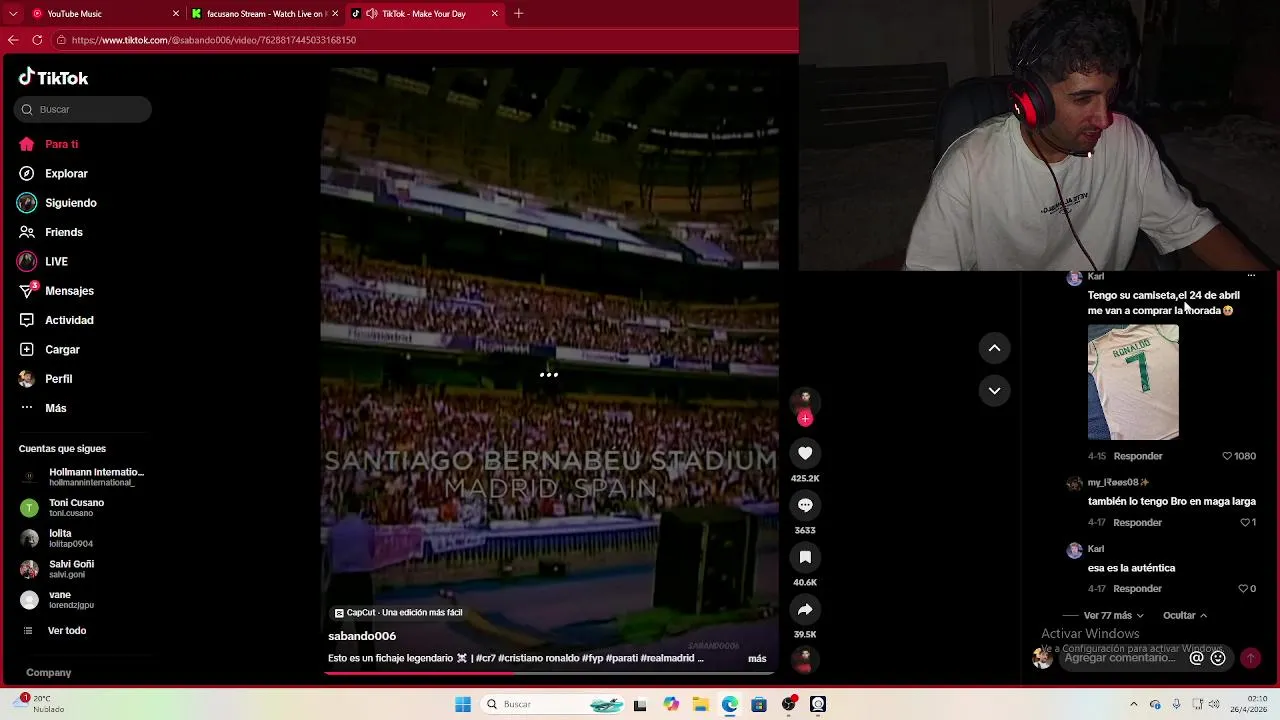Share the video using arrow icon
Screen dimensions: 1280x720
(x=805, y=609)
